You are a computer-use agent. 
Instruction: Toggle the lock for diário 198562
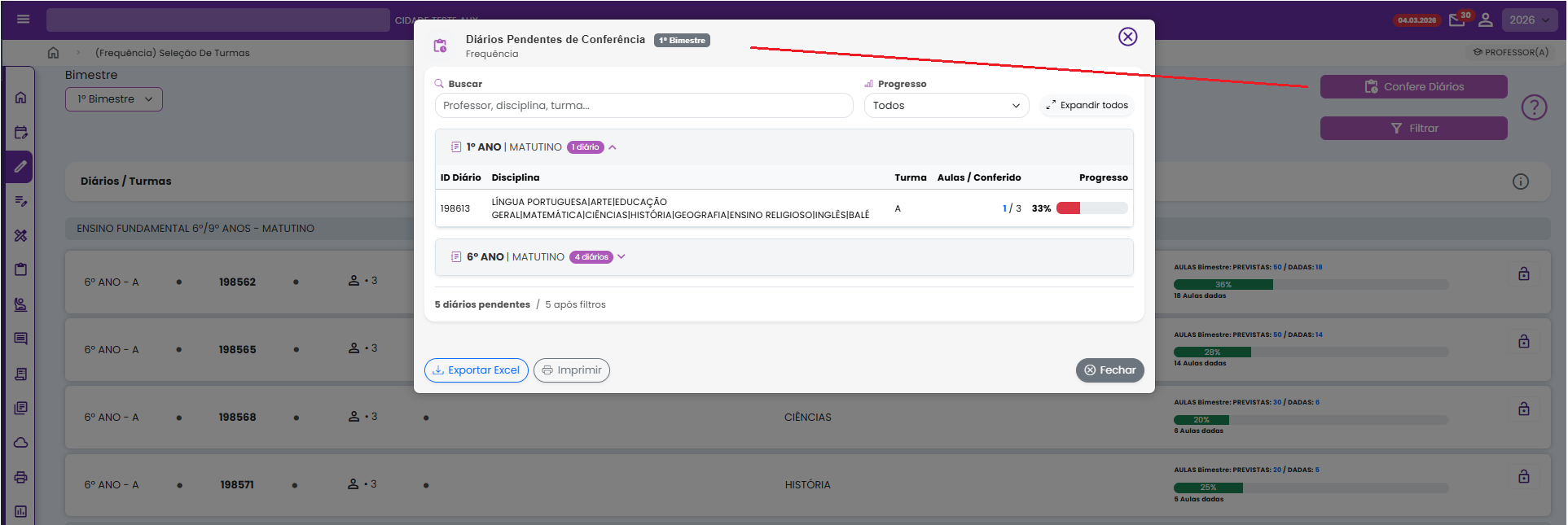tap(1523, 274)
